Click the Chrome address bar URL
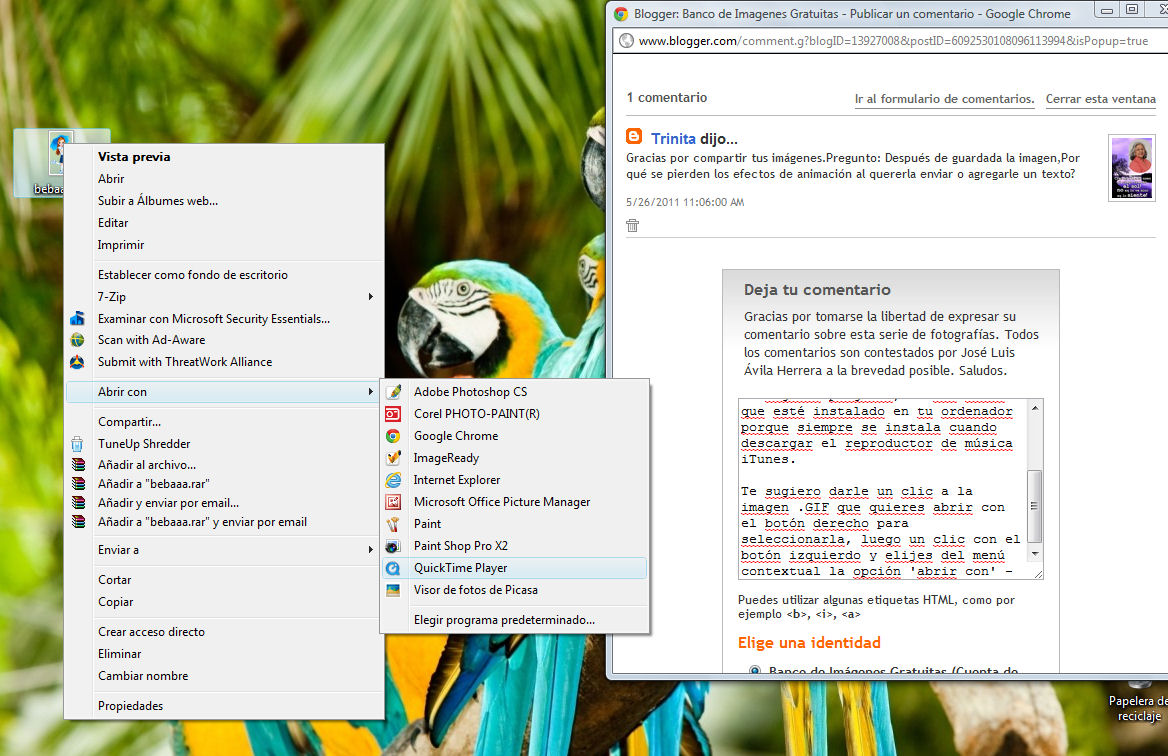Viewport: 1168px width, 756px height. pos(893,41)
